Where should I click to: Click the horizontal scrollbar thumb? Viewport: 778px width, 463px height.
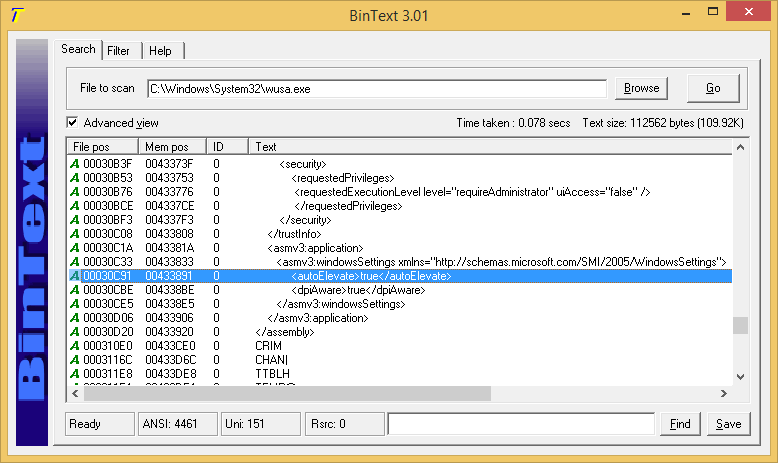[x=287, y=394]
